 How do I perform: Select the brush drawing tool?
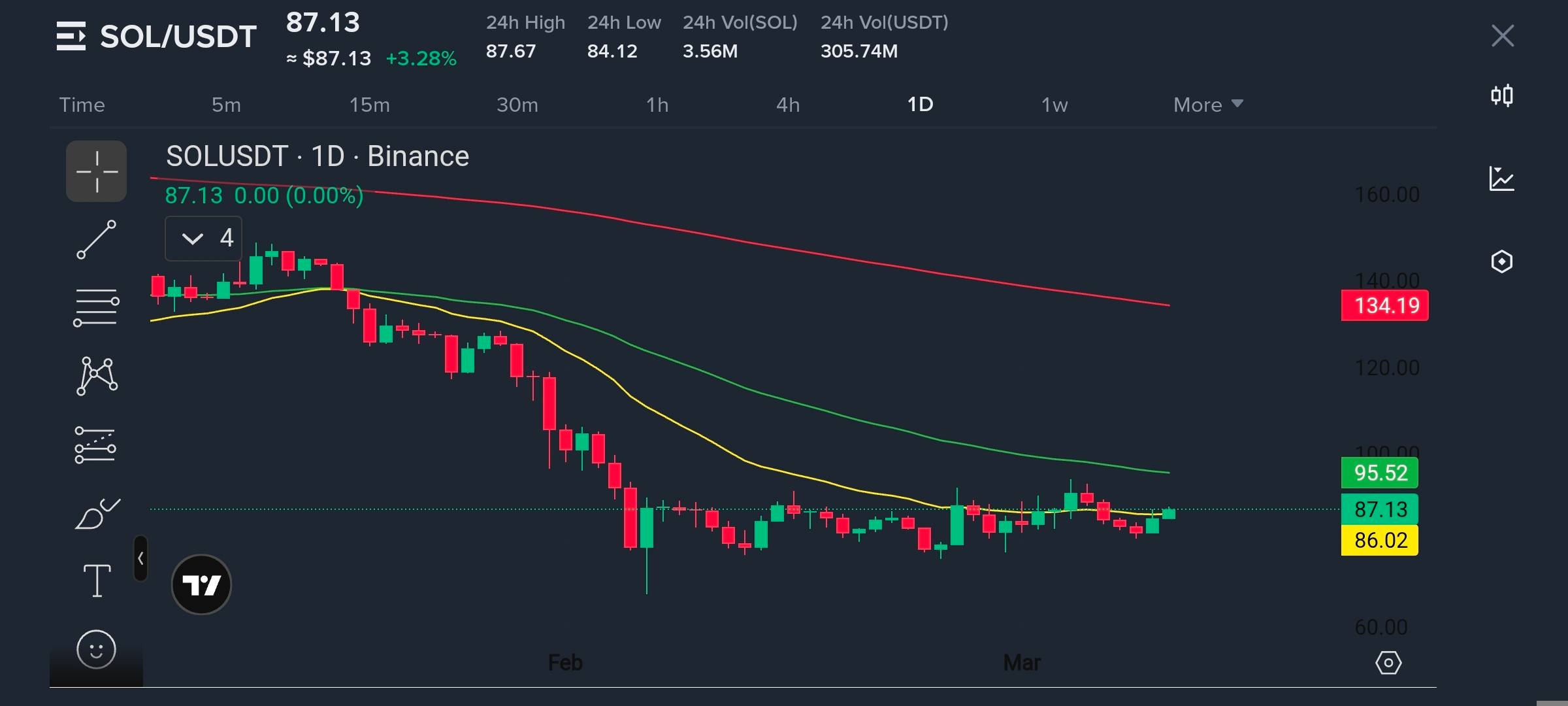point(97,514)
